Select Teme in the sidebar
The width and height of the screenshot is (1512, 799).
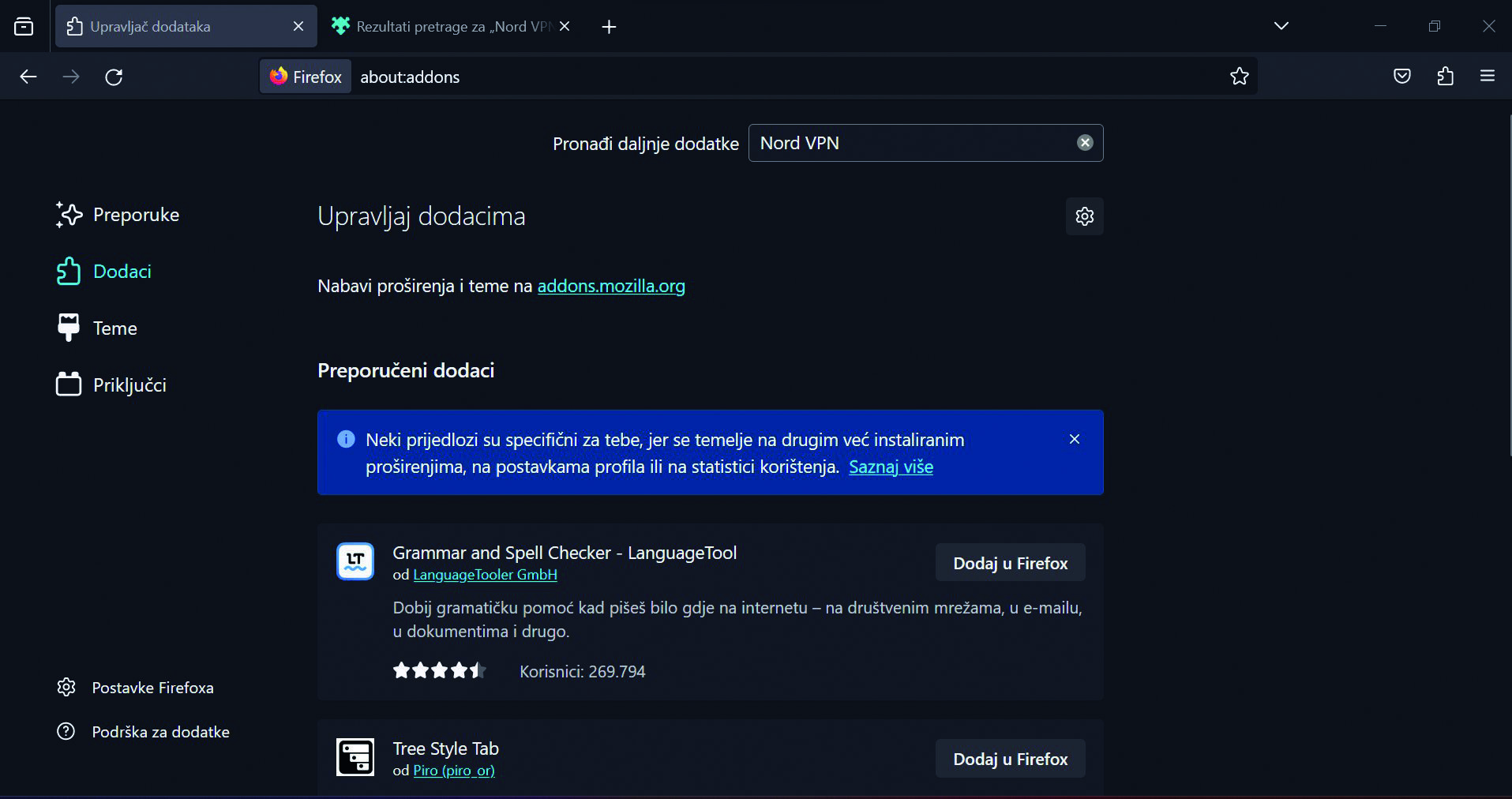114,328
